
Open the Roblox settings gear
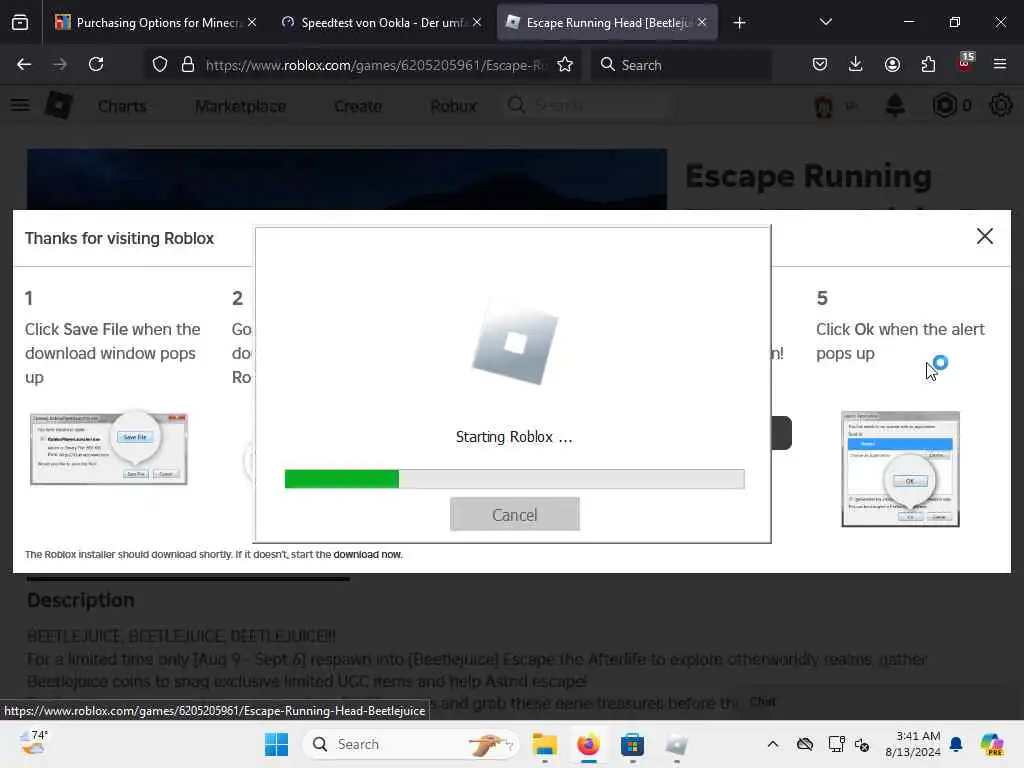pyautogui.click(x=1000, y=105)
